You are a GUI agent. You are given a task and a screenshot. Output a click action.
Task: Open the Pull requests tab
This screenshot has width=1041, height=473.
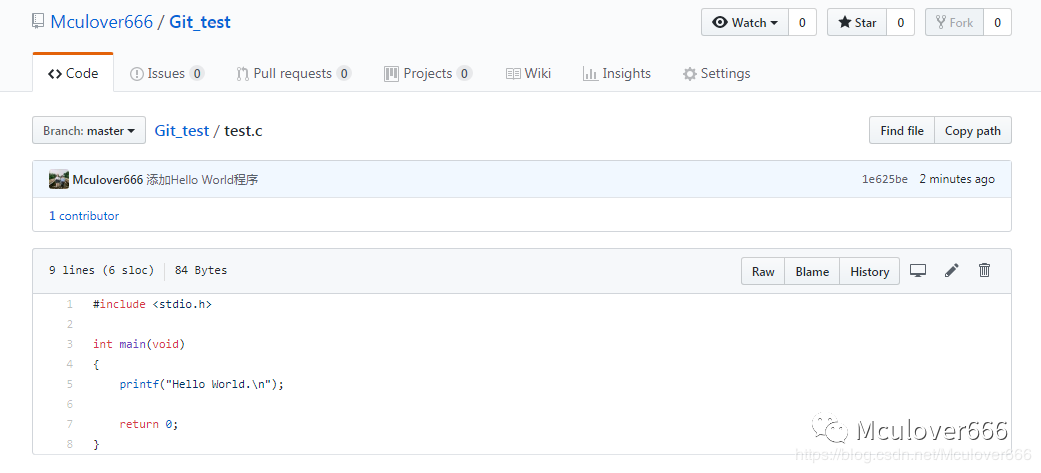[293, 73]
